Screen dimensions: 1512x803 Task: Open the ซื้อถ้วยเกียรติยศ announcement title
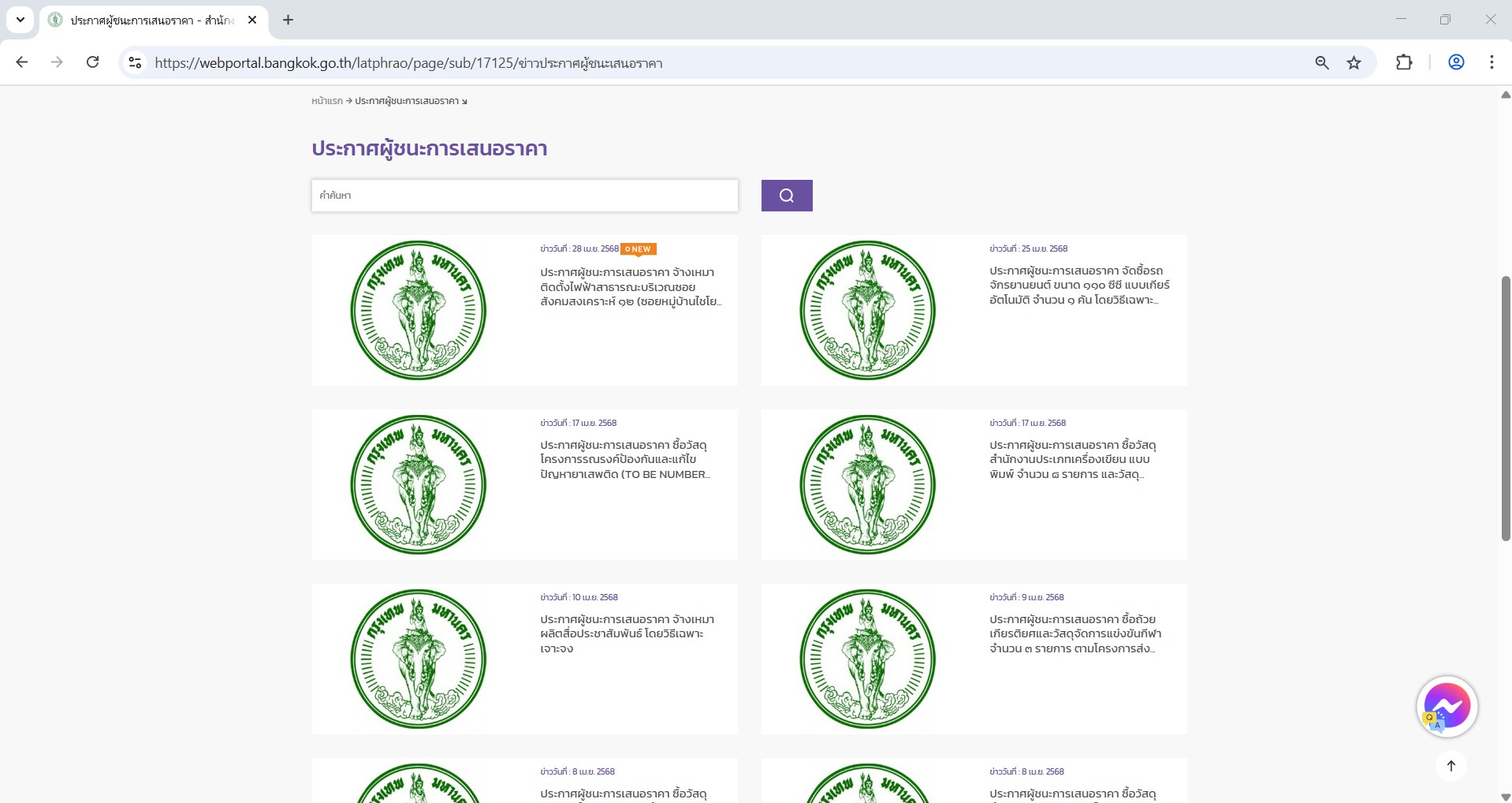coord(1075,633)
